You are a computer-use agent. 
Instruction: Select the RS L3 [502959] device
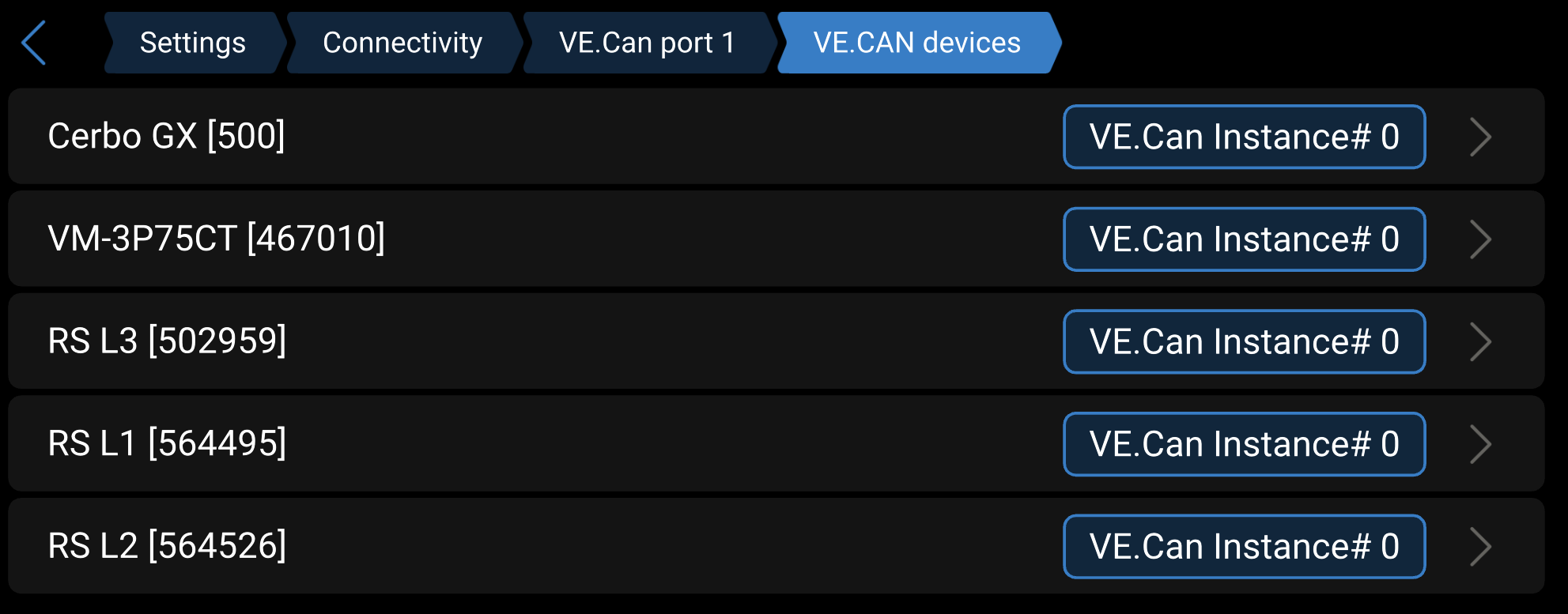(167, 341)
